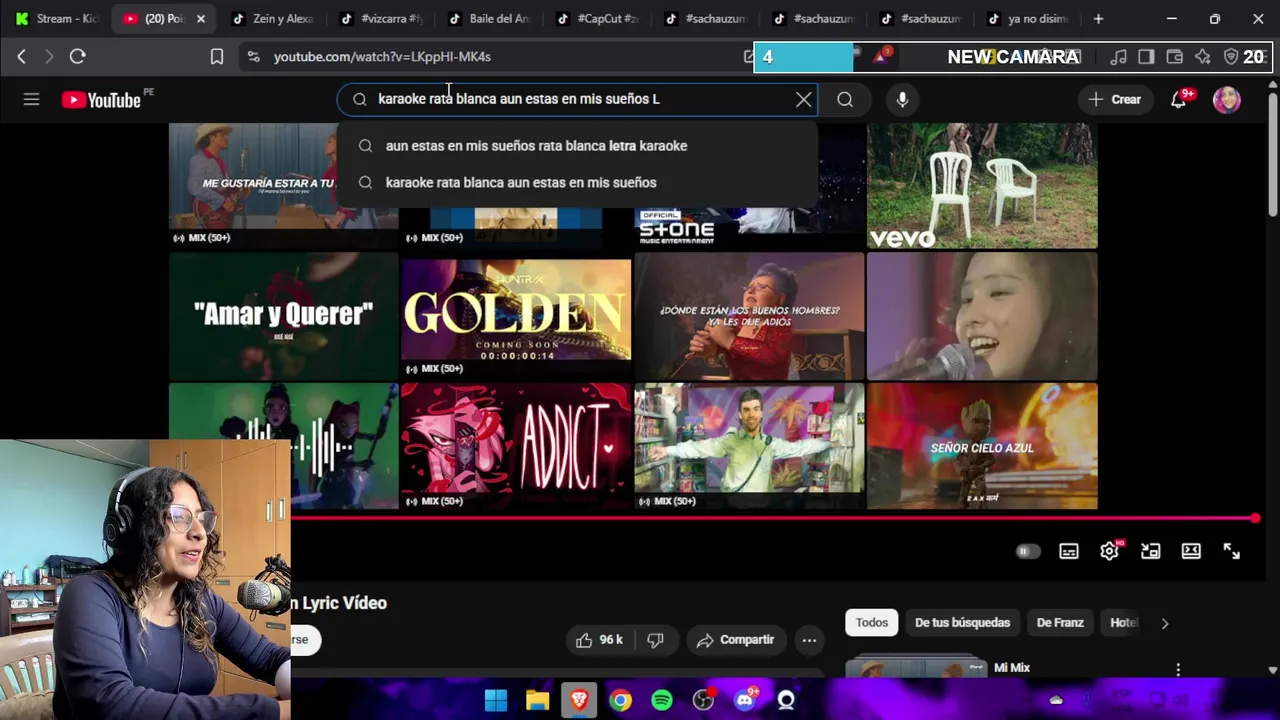This screenshot has height=720, width=1280.
Task: Switch to theater mode
Action: (1191, 551)
